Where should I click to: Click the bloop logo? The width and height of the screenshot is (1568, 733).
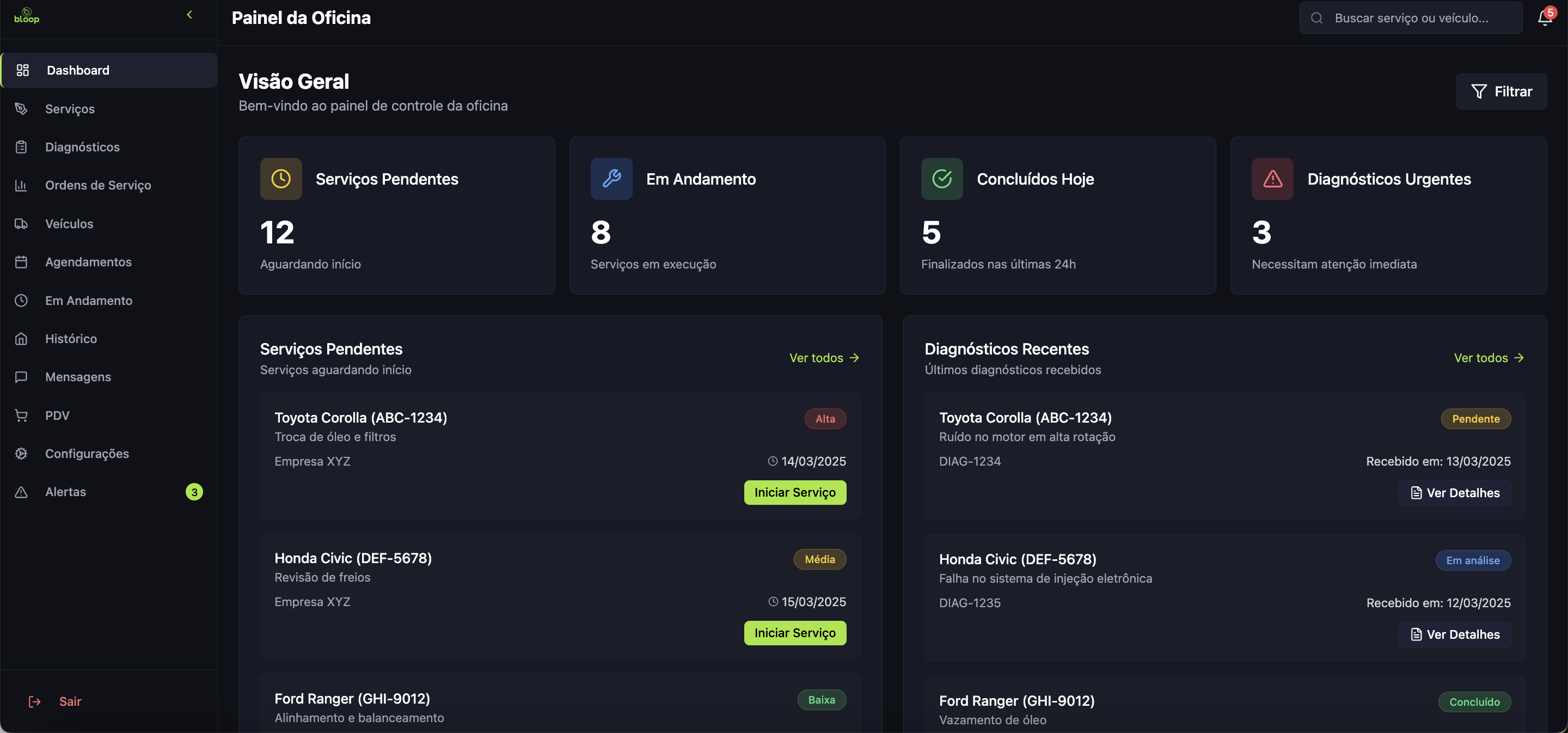[27, 16]
